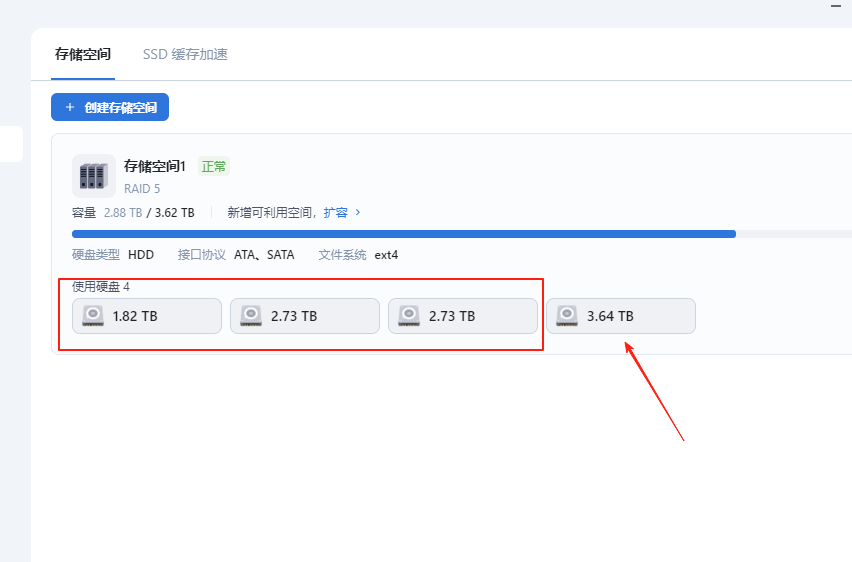Viewport: 852px width, 562px height.
Task: Click the 3.62 TB total capacity value
Action: pos(174,213)
